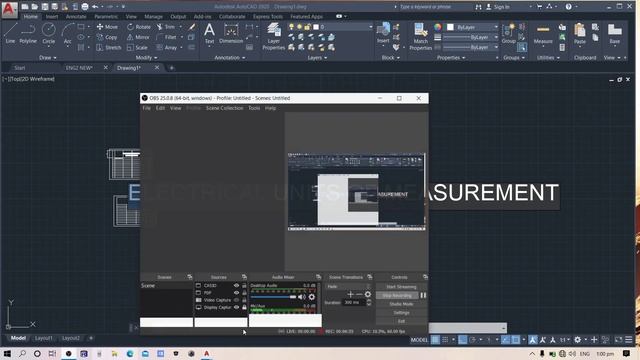640x360 pixels.
Task: Activate the Move command
Action: pyautogui.click(x=107, y=27)
